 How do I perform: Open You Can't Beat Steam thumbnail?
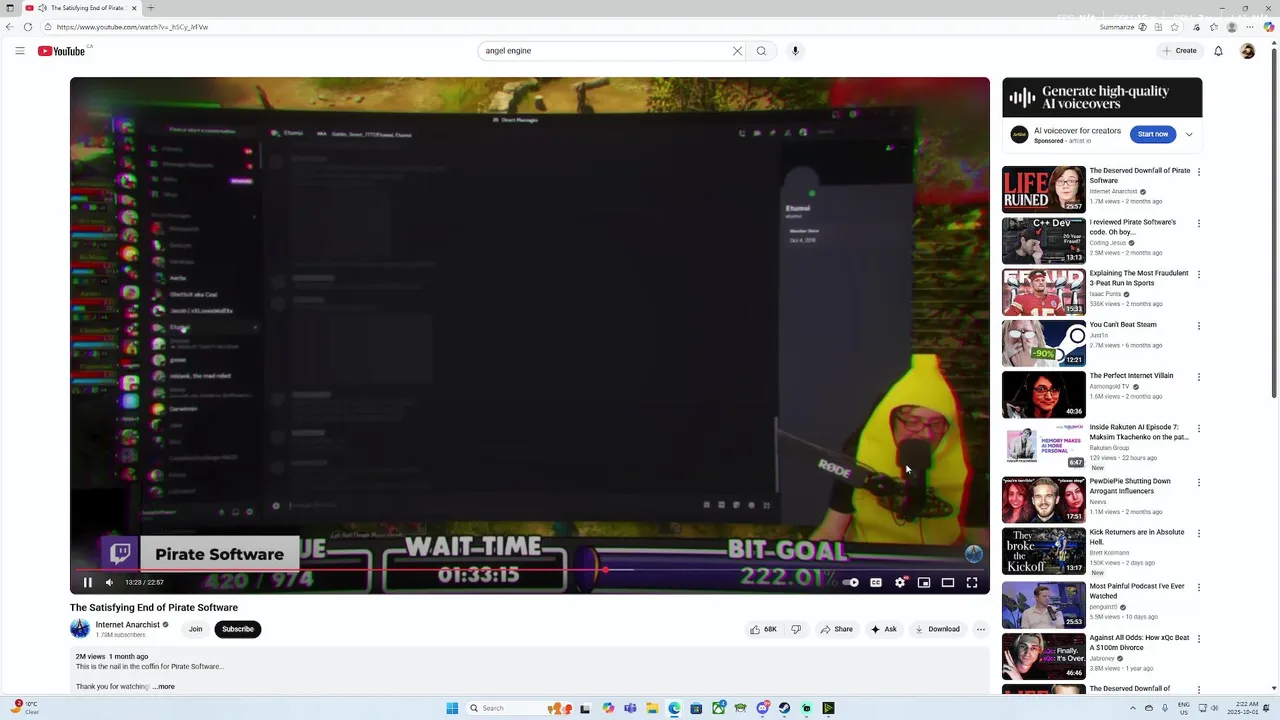[1043, 343]
